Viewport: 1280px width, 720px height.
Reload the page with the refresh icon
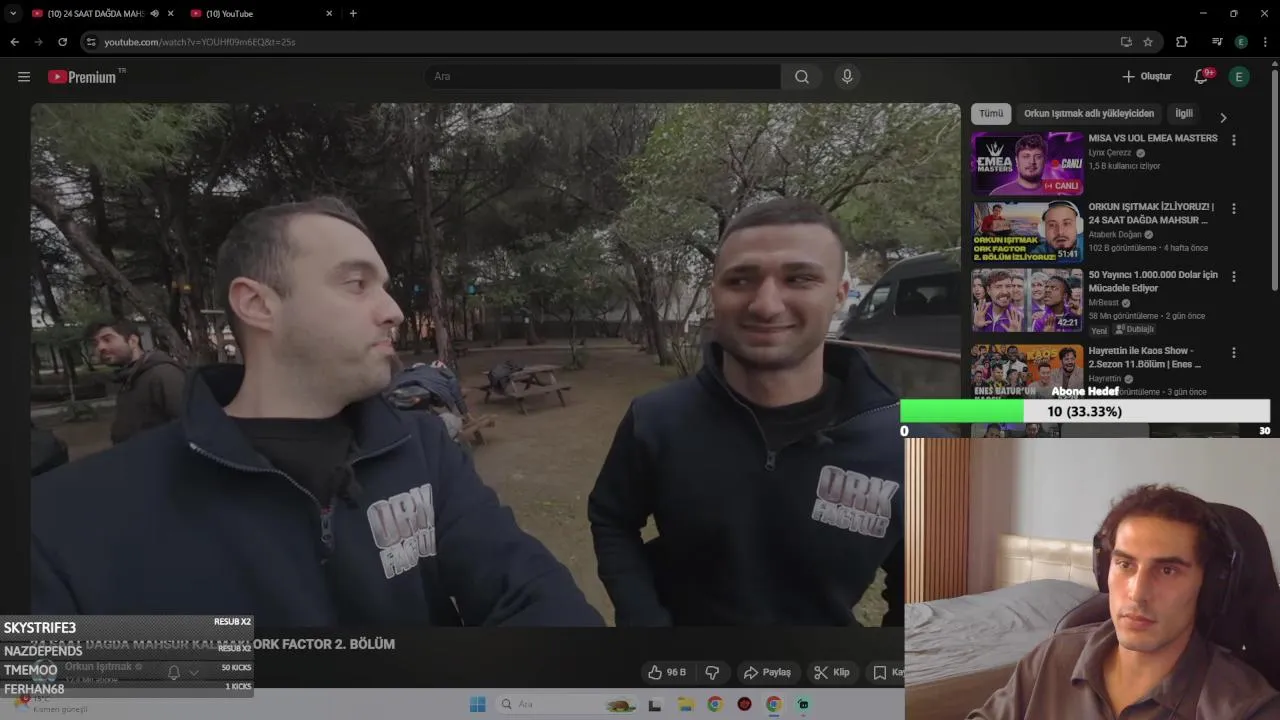tap(62, 42)
